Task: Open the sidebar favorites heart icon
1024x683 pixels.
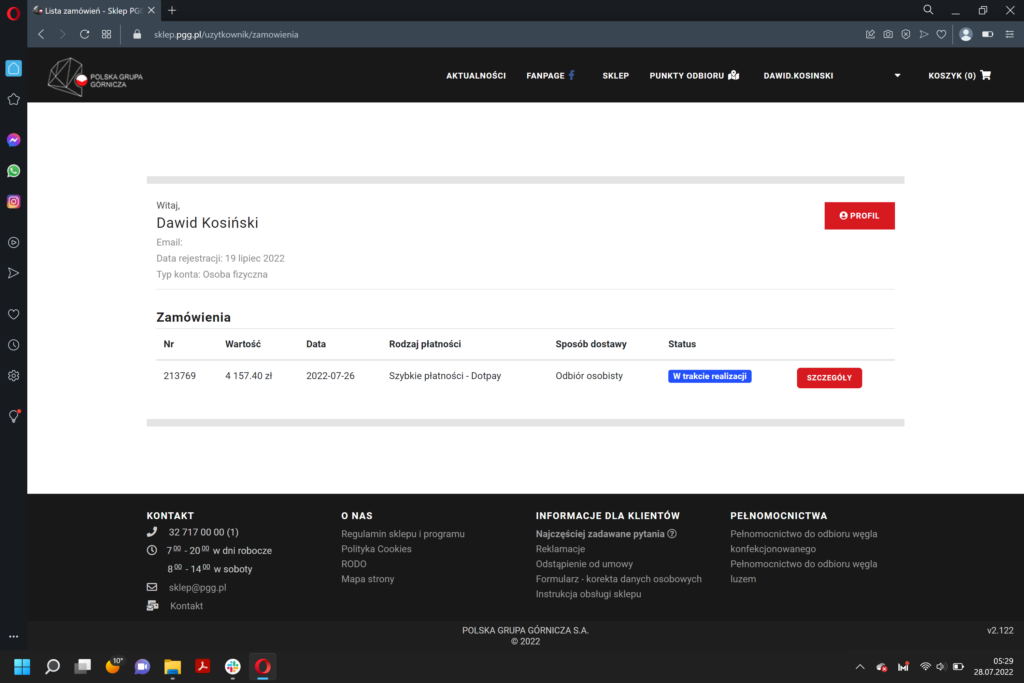Action: [13, 314]
